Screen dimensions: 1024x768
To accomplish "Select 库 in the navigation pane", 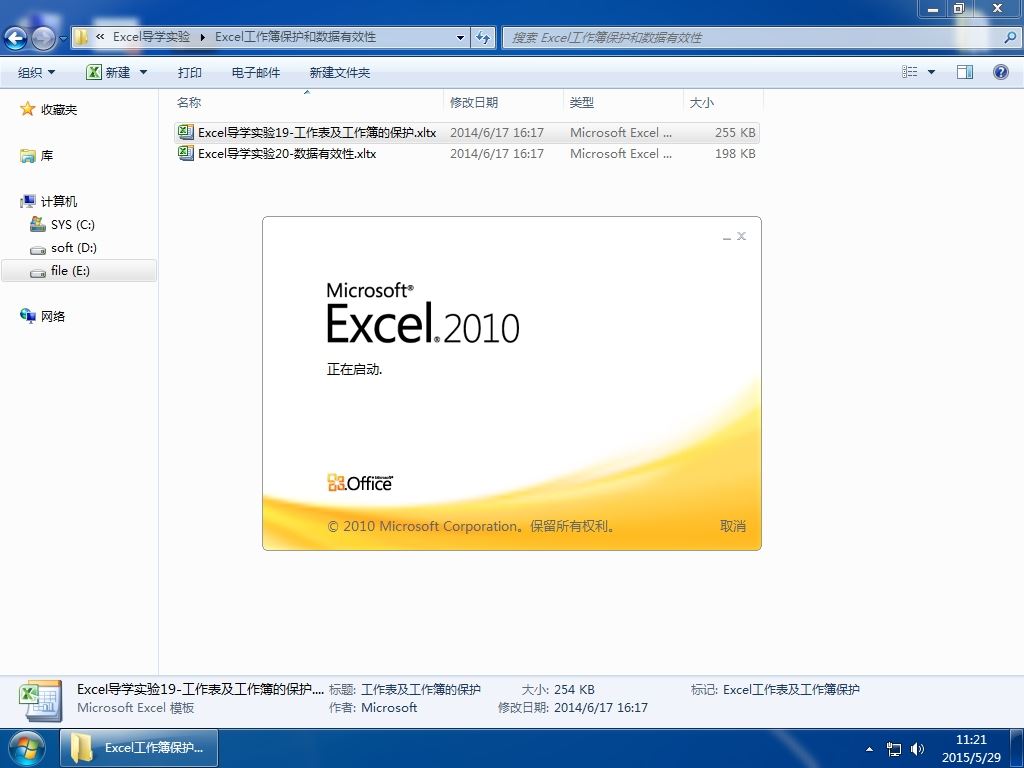I will pyautogui.click(x=47, y=156).
